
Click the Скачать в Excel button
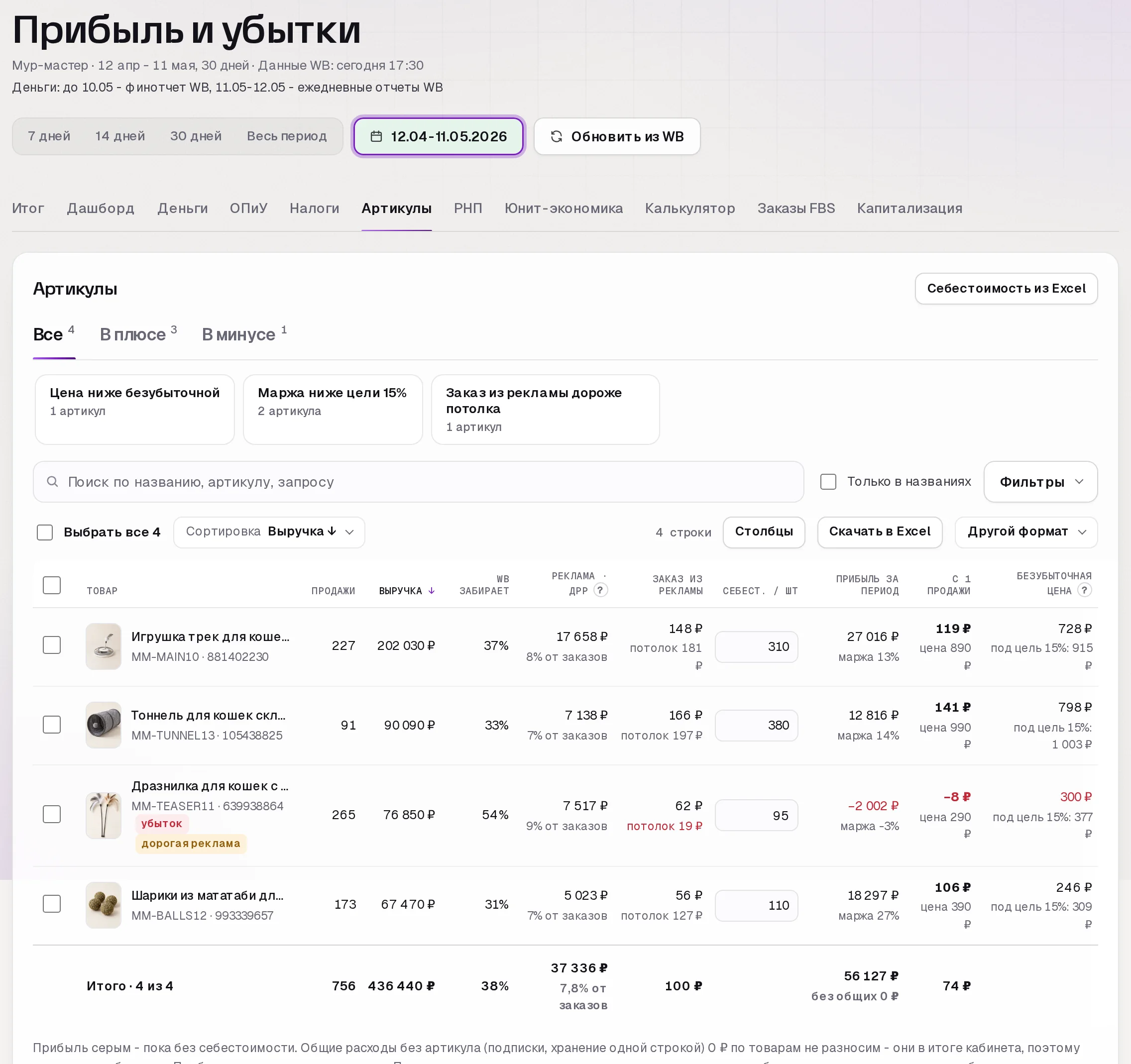(880, 532)
